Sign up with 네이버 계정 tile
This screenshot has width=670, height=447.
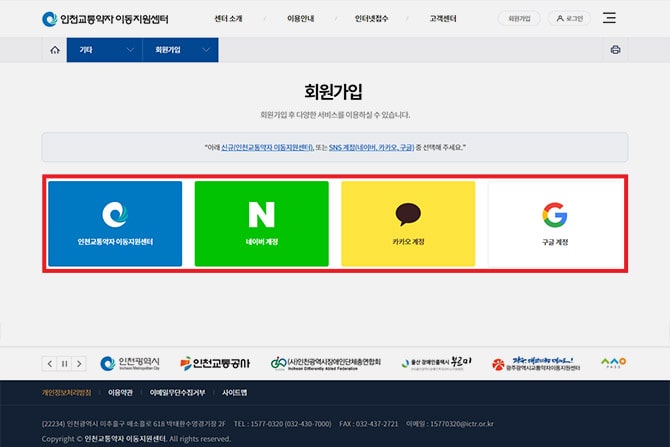[262, 224]
